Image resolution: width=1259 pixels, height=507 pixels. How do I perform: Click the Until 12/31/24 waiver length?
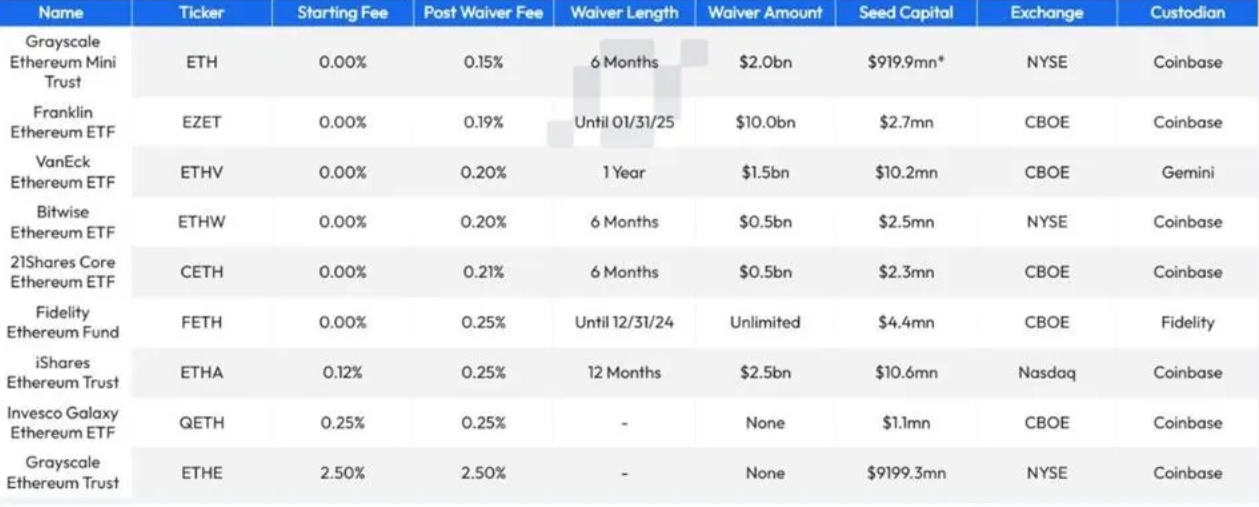click(x=624, y=322)
